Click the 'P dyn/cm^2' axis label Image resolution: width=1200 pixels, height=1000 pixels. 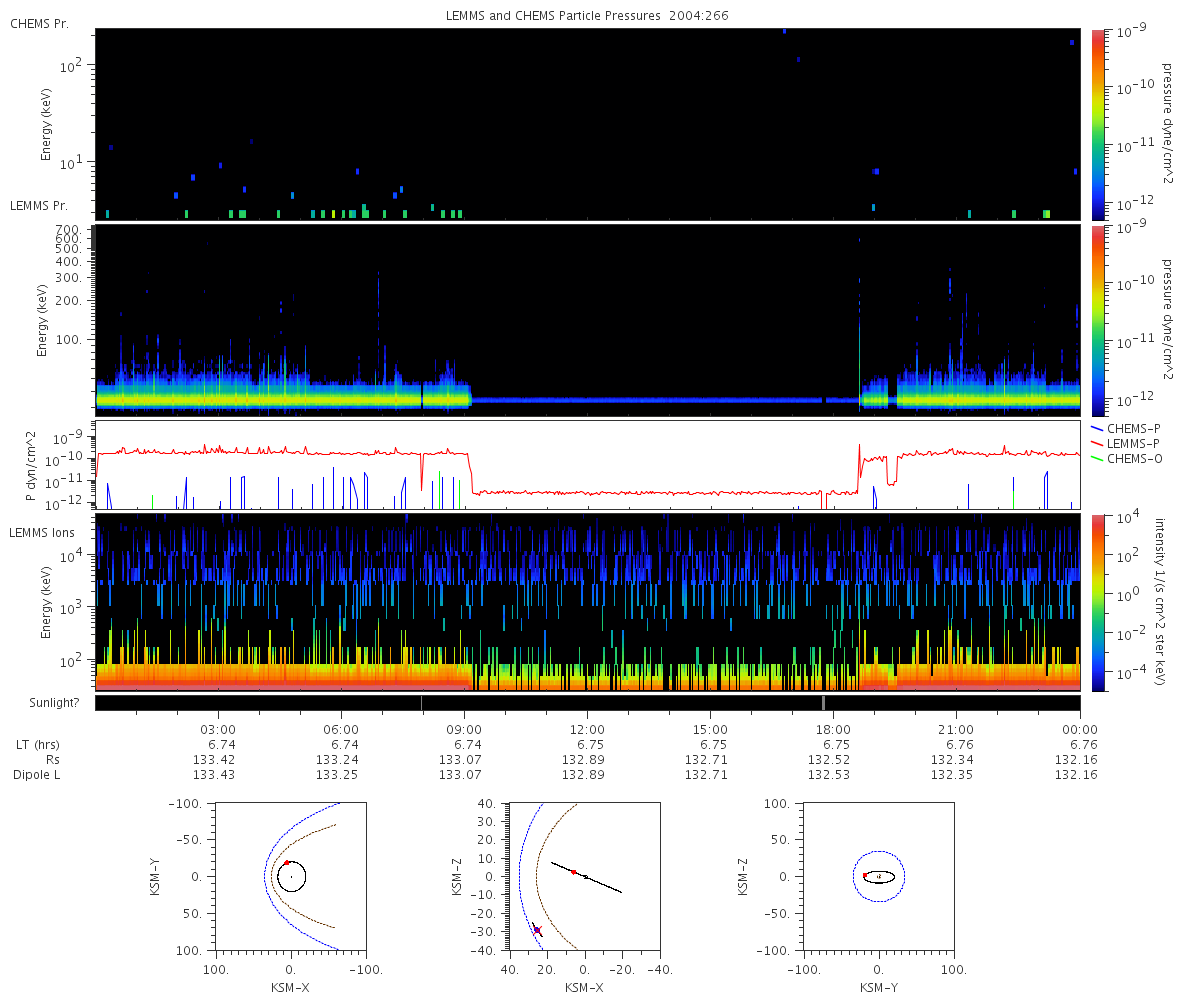click(31, 465)
